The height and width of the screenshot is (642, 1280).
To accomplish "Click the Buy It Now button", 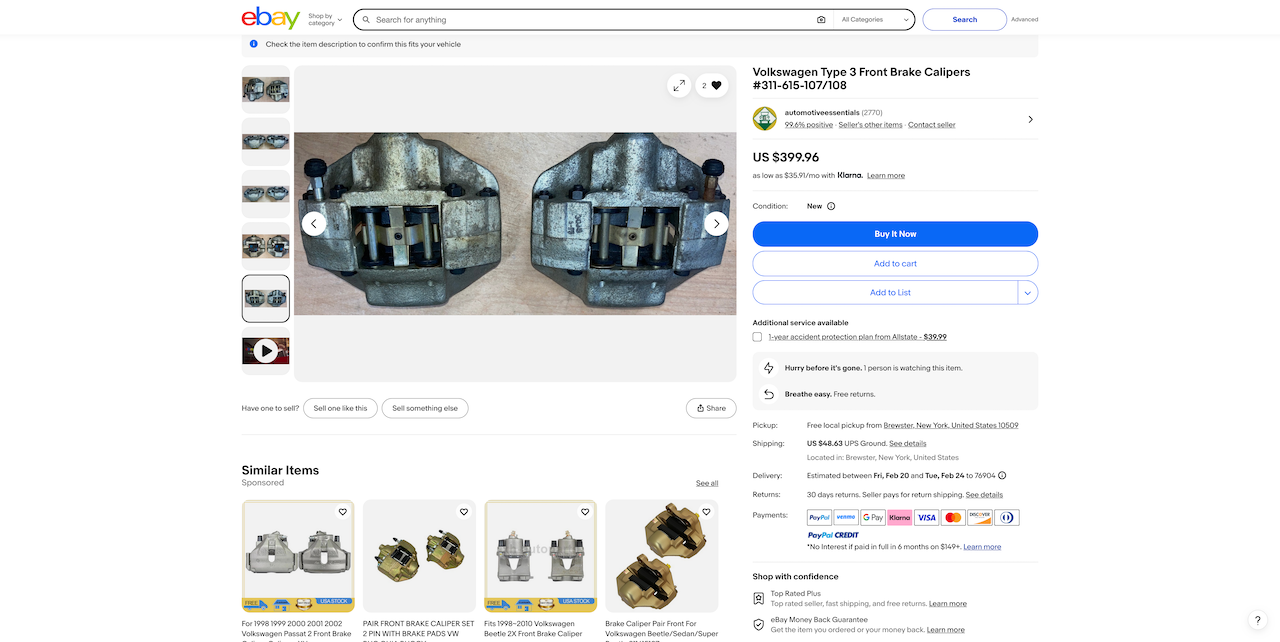I will [895, 234].
